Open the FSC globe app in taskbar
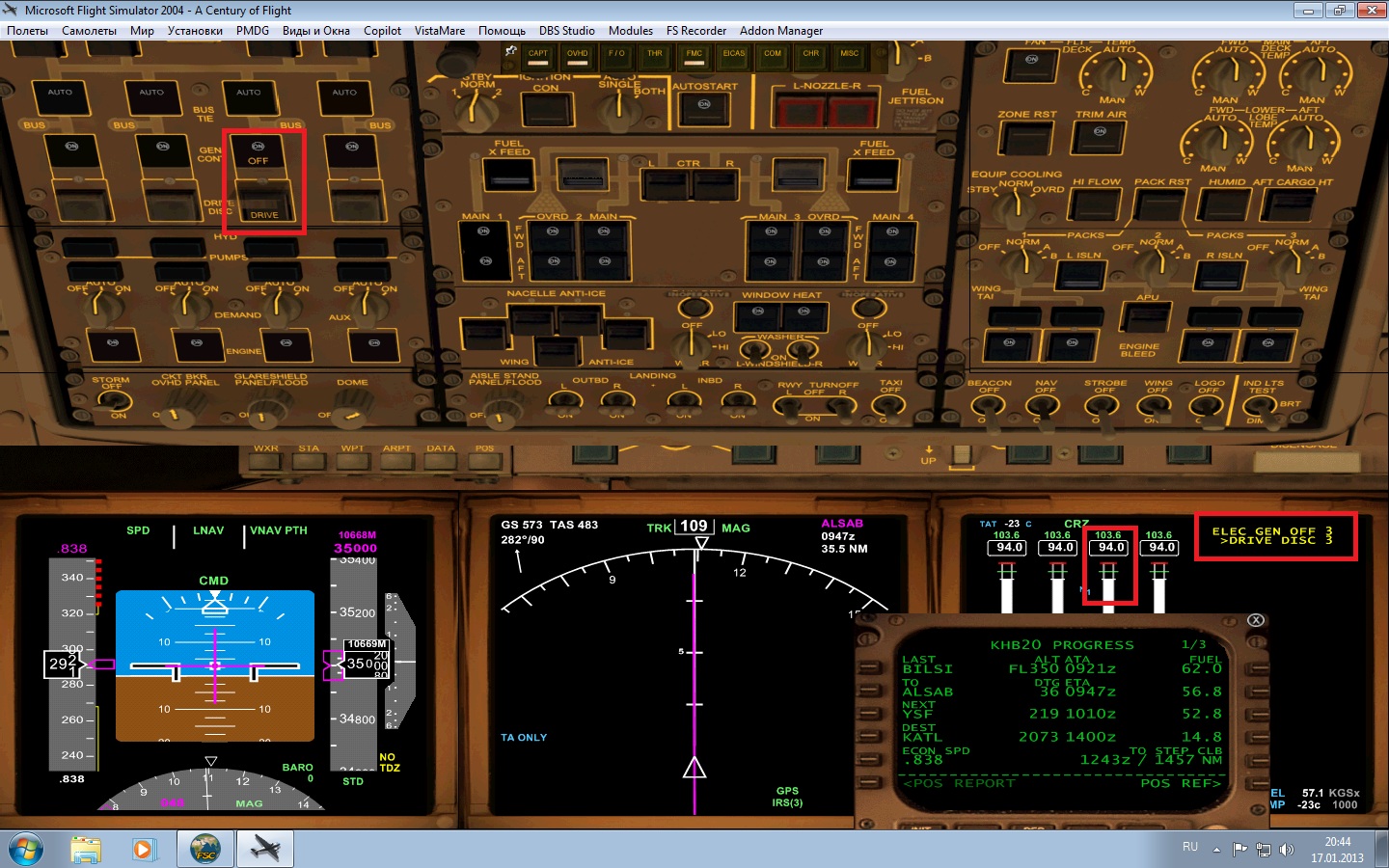The width and height of the screenshot is (1389, 868). (x=205, y=849)
